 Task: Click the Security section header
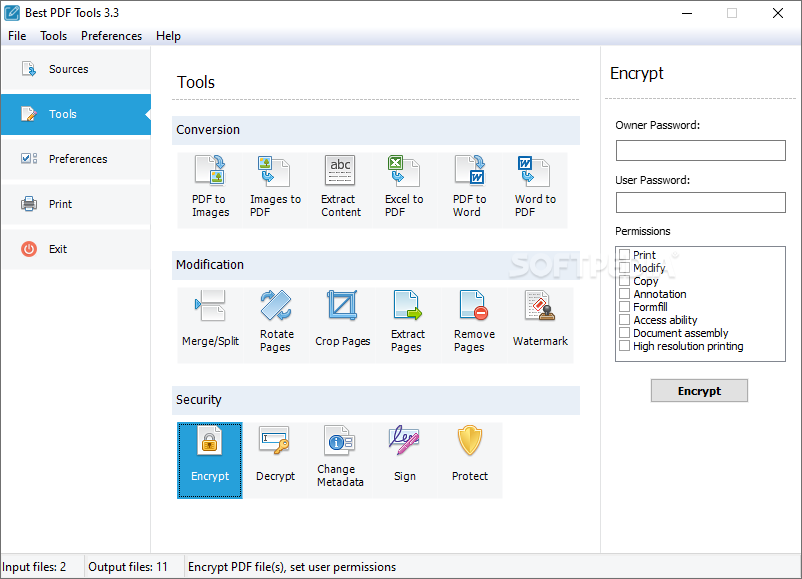point(376,400)
